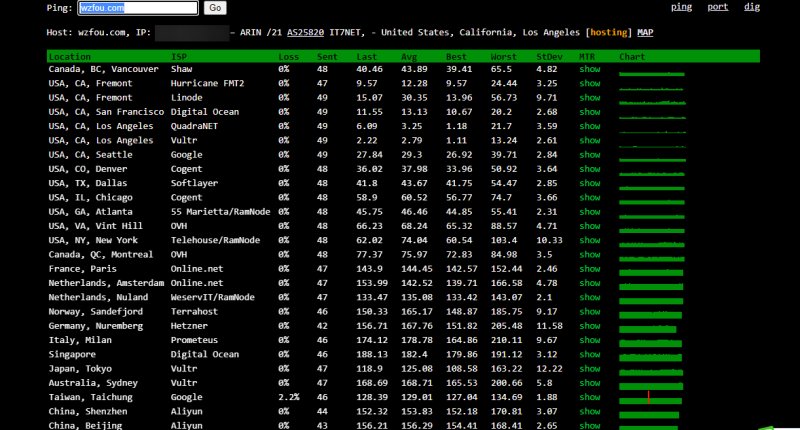Open the dig tool link
This screenshot has height=430, width=800.
(752, 7)
